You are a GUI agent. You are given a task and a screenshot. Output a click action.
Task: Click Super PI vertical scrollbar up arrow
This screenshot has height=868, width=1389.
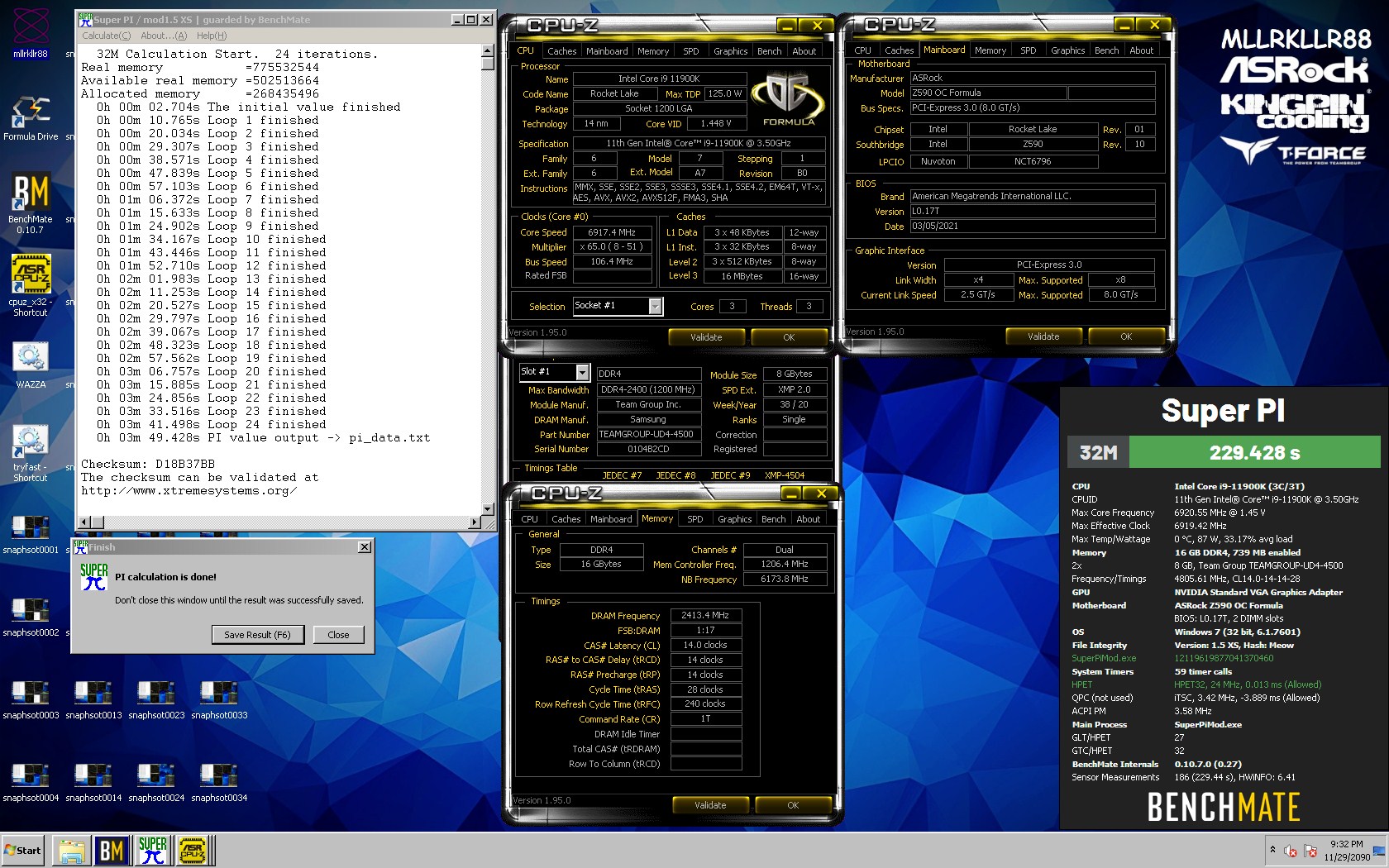click(488, 51)
